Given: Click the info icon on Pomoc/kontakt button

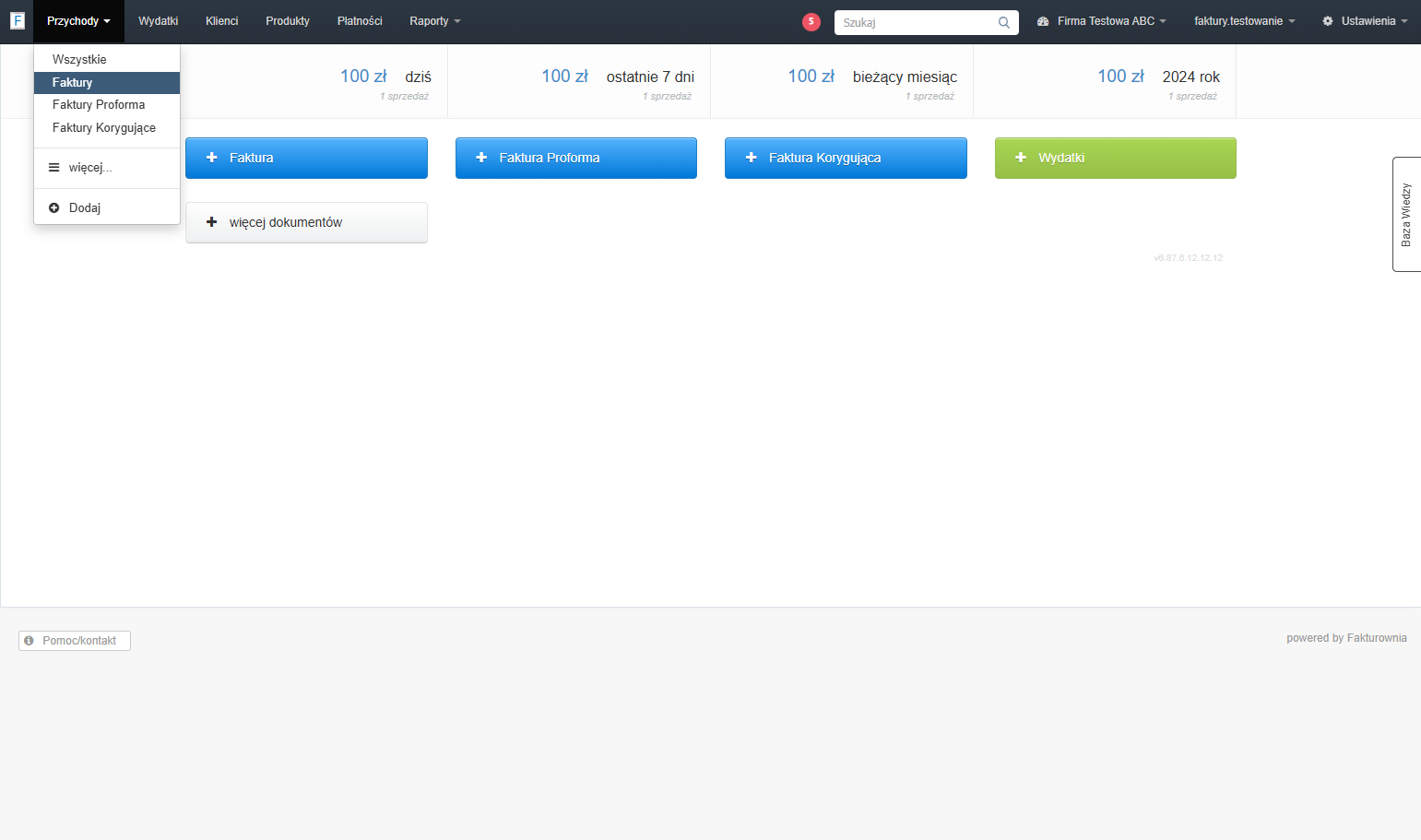Looking at the screenshot, I should (29, 641).
